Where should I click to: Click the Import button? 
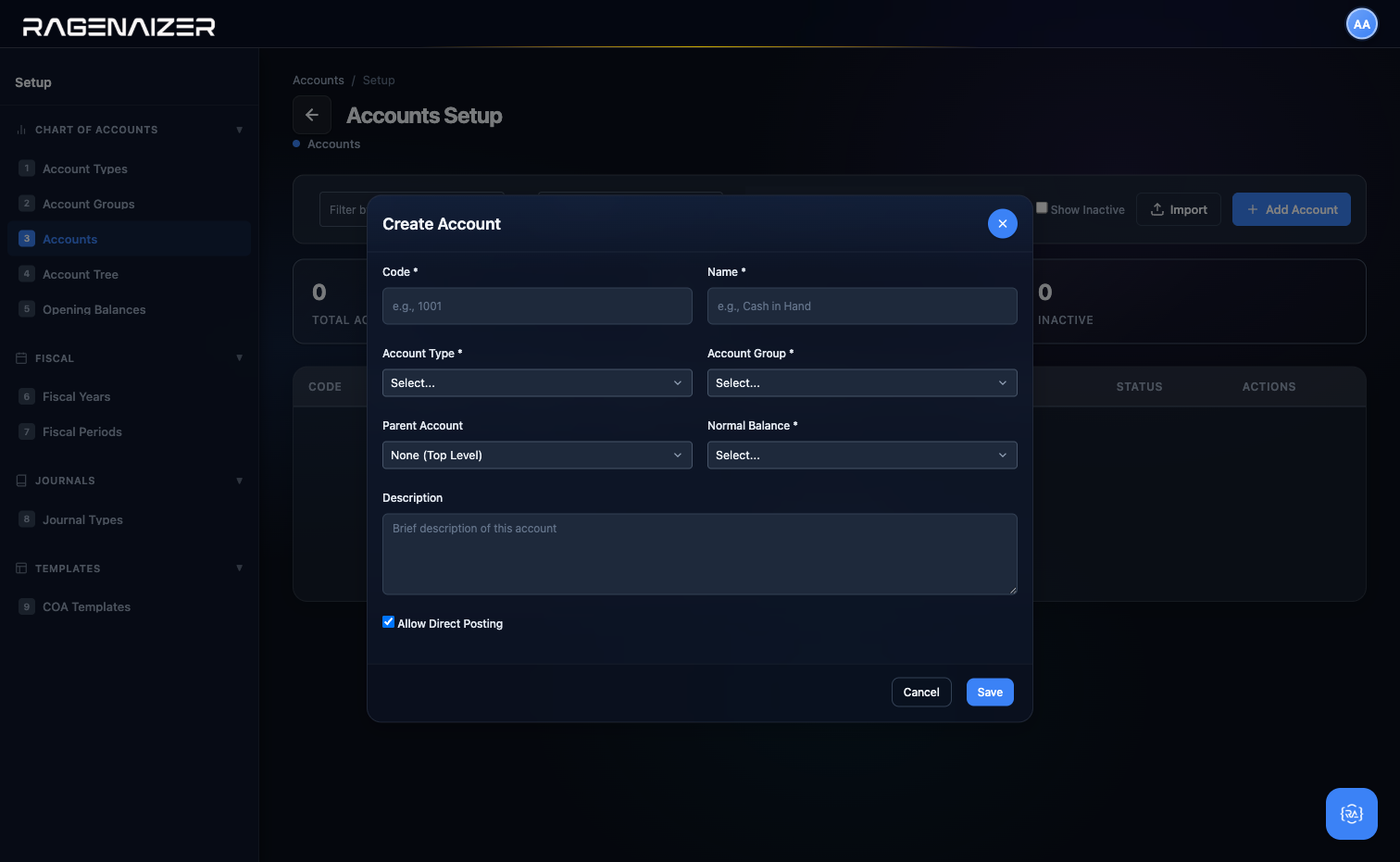[x=1179, y=209]
